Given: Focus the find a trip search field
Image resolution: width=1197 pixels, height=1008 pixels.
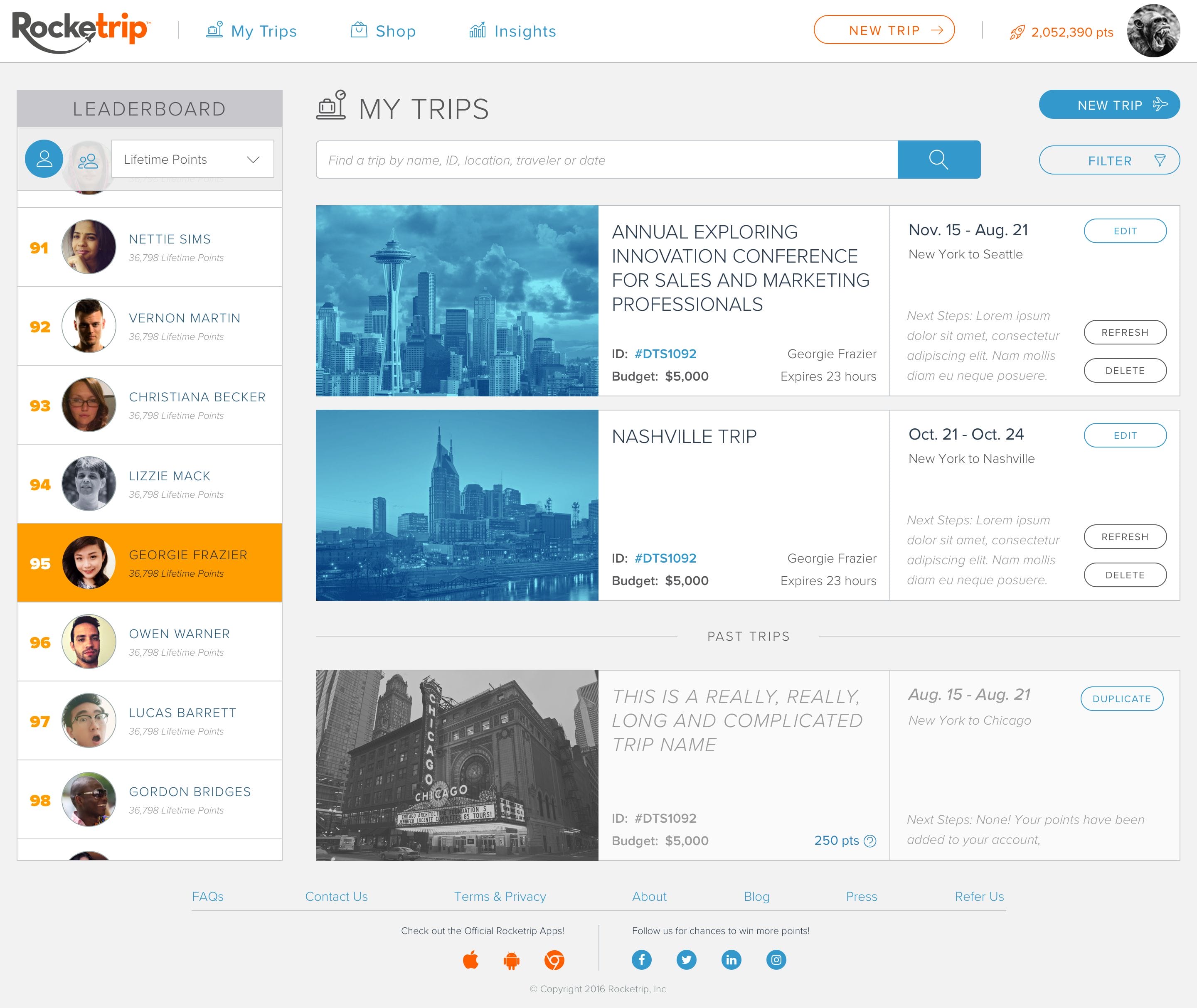Looking at the screenshot, I should [x=606, y=160].
